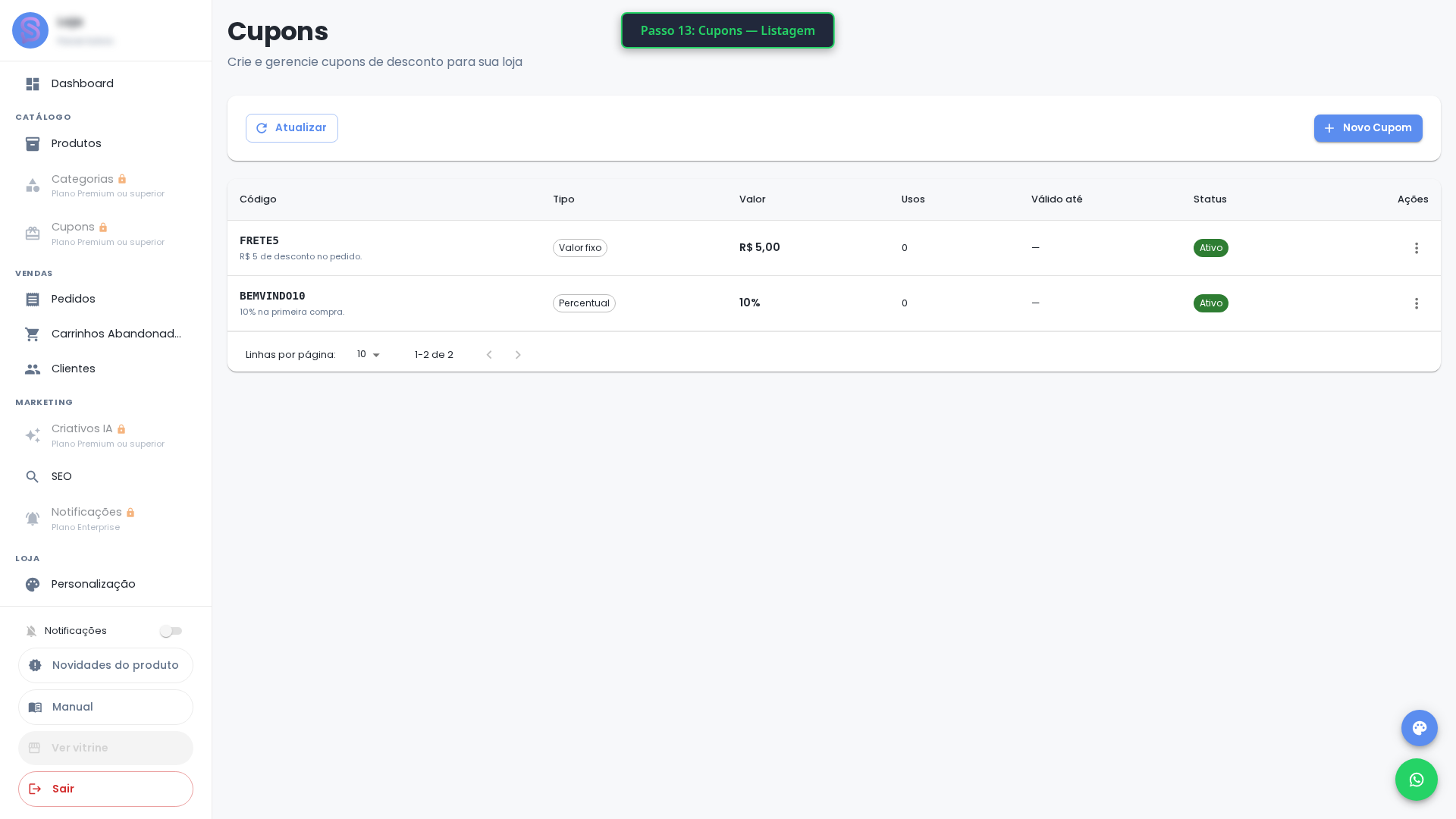
Task: Click the SEO magnifier icon
Action: click(33, 477)
